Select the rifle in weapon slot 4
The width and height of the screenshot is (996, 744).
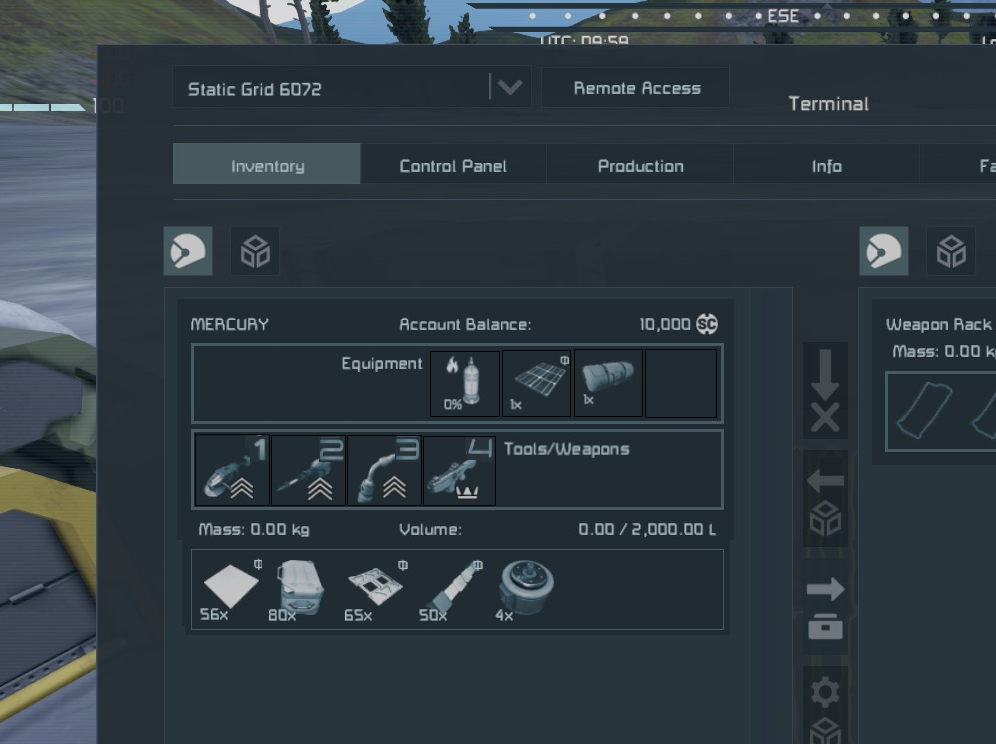[460, 470]
